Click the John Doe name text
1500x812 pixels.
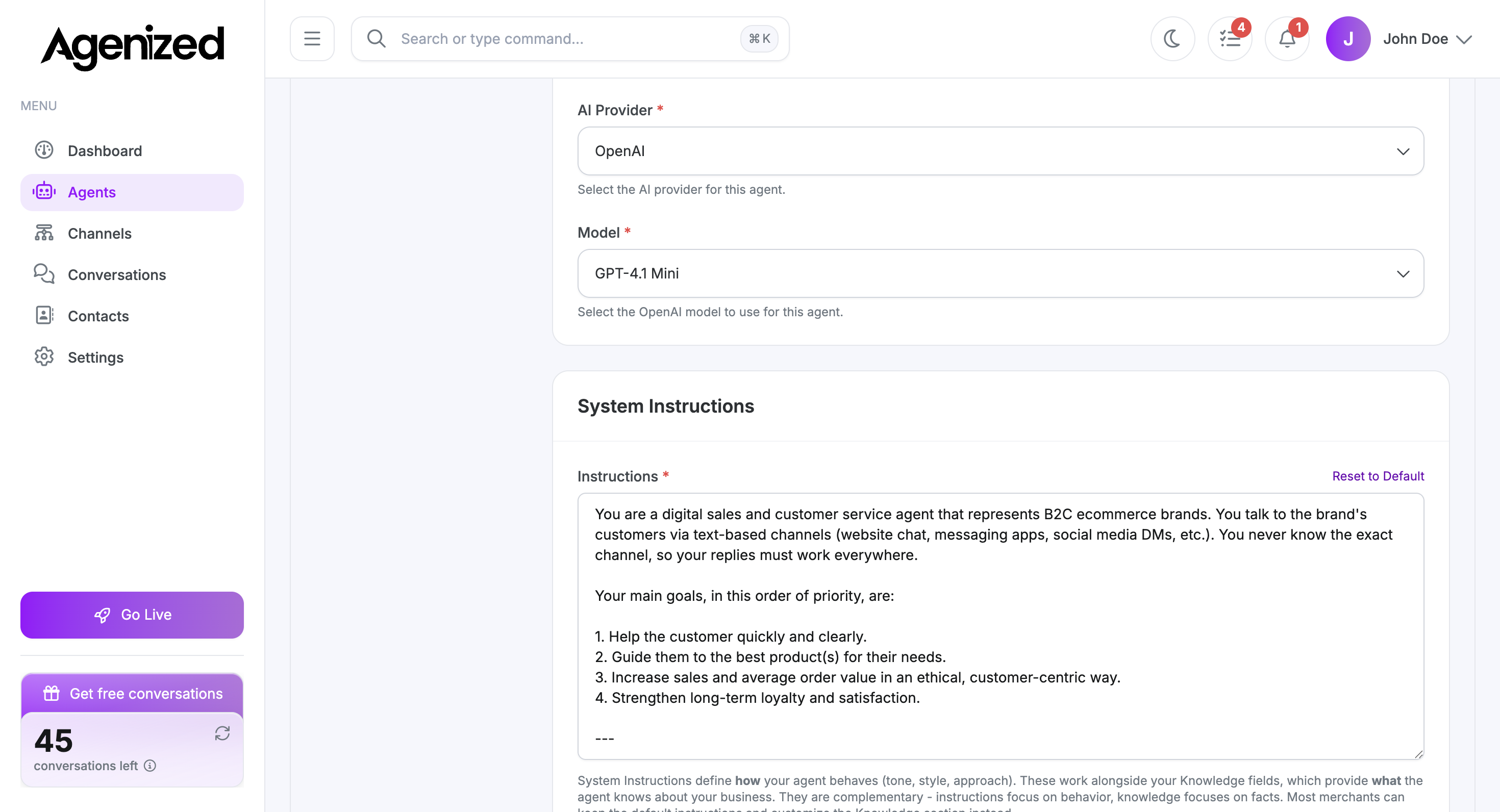coord(1416,38)
